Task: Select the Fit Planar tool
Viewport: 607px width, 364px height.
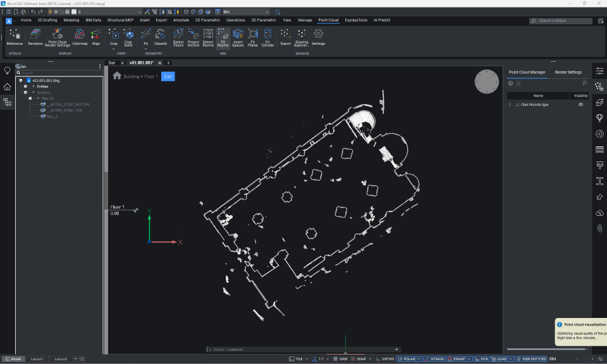Action: coord(253,38)
